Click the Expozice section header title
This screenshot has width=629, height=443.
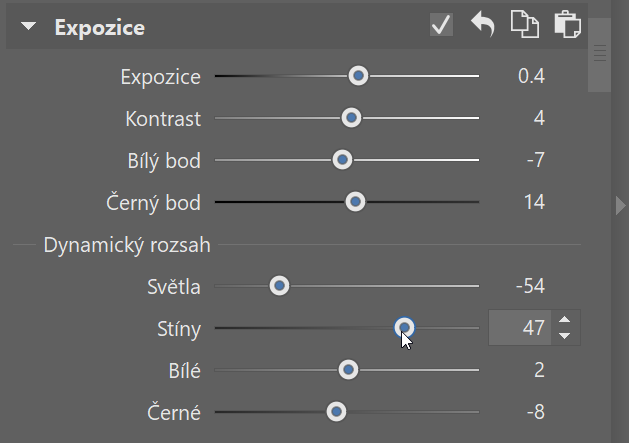99,28
